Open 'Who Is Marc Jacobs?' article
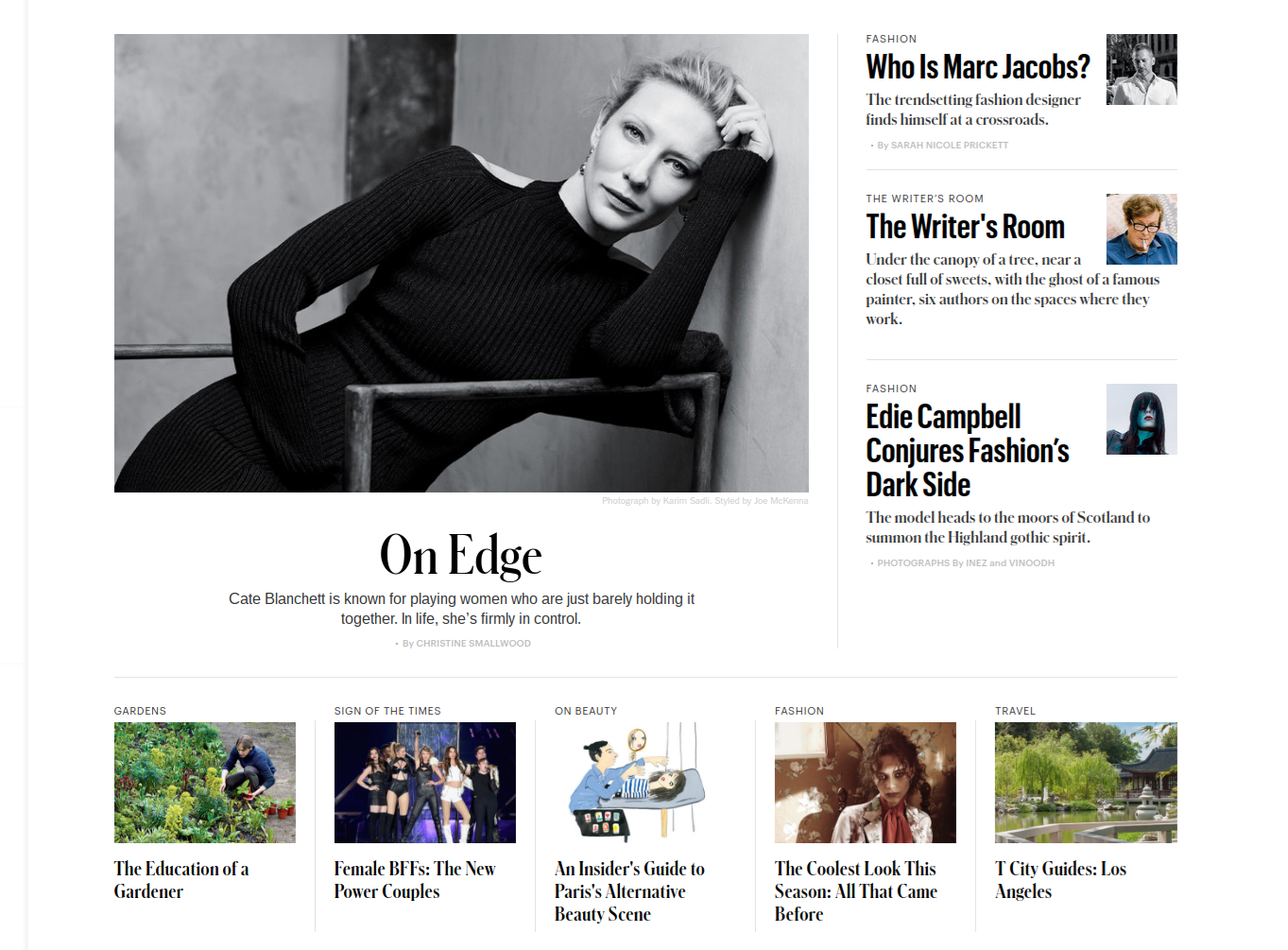The image size is (1288, 950). [978, 67]
